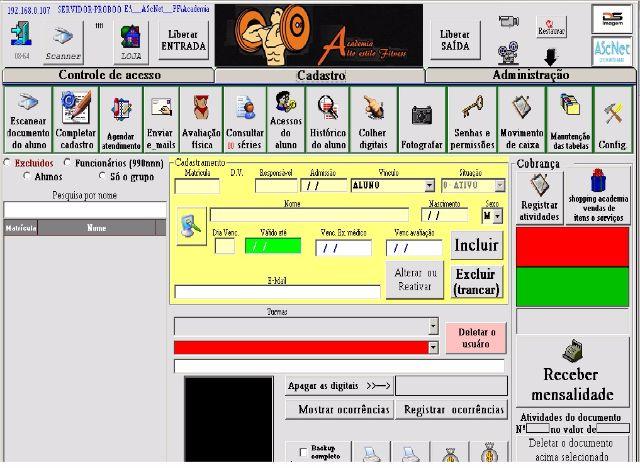
Task: Click the Nascimento date field
Action: coord(444,215)
